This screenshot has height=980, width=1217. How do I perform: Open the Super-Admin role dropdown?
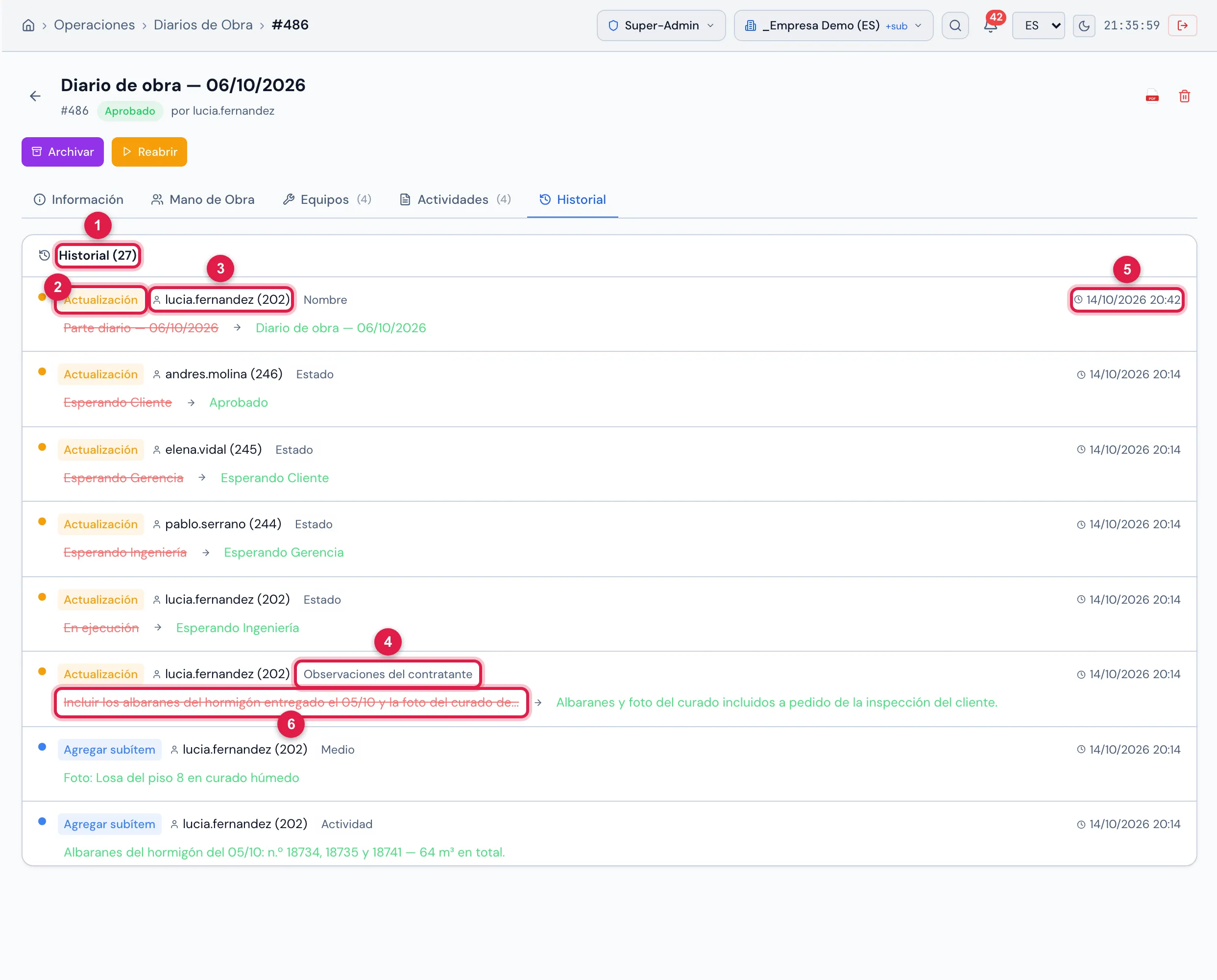click(x=661, y=25)
